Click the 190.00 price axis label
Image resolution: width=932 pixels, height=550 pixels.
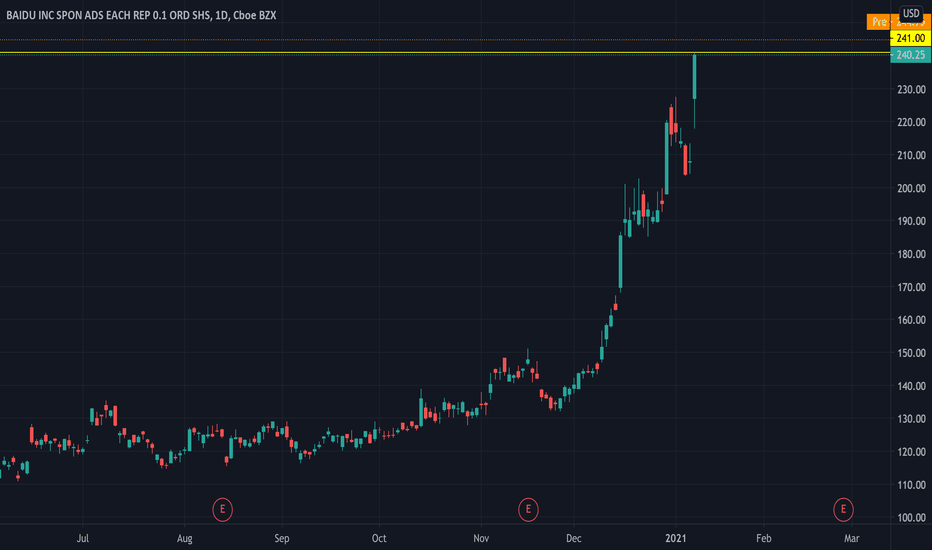pyautogui.click(x=911, y=221)
